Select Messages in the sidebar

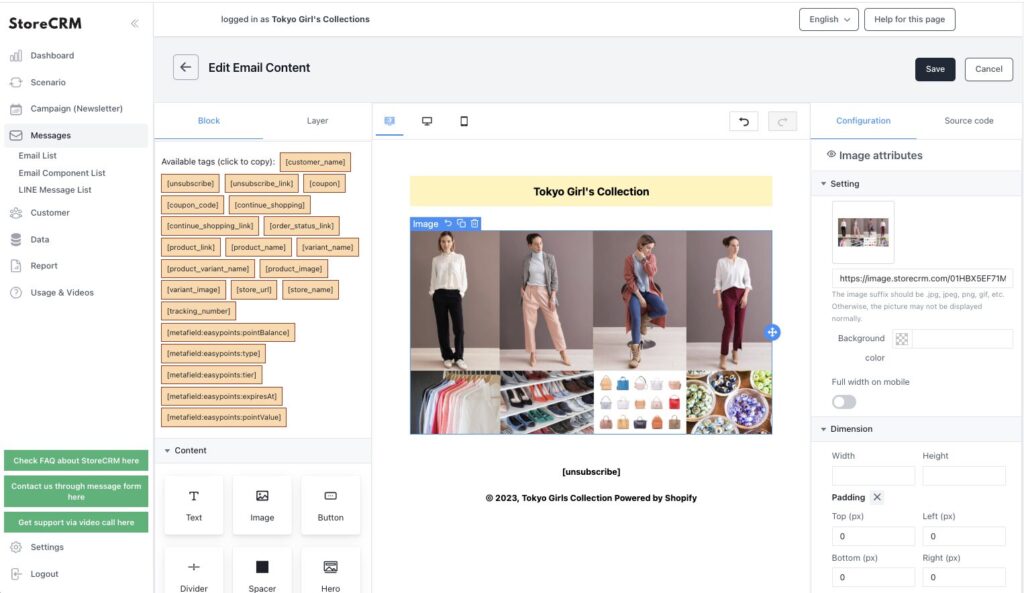point(76,135)
